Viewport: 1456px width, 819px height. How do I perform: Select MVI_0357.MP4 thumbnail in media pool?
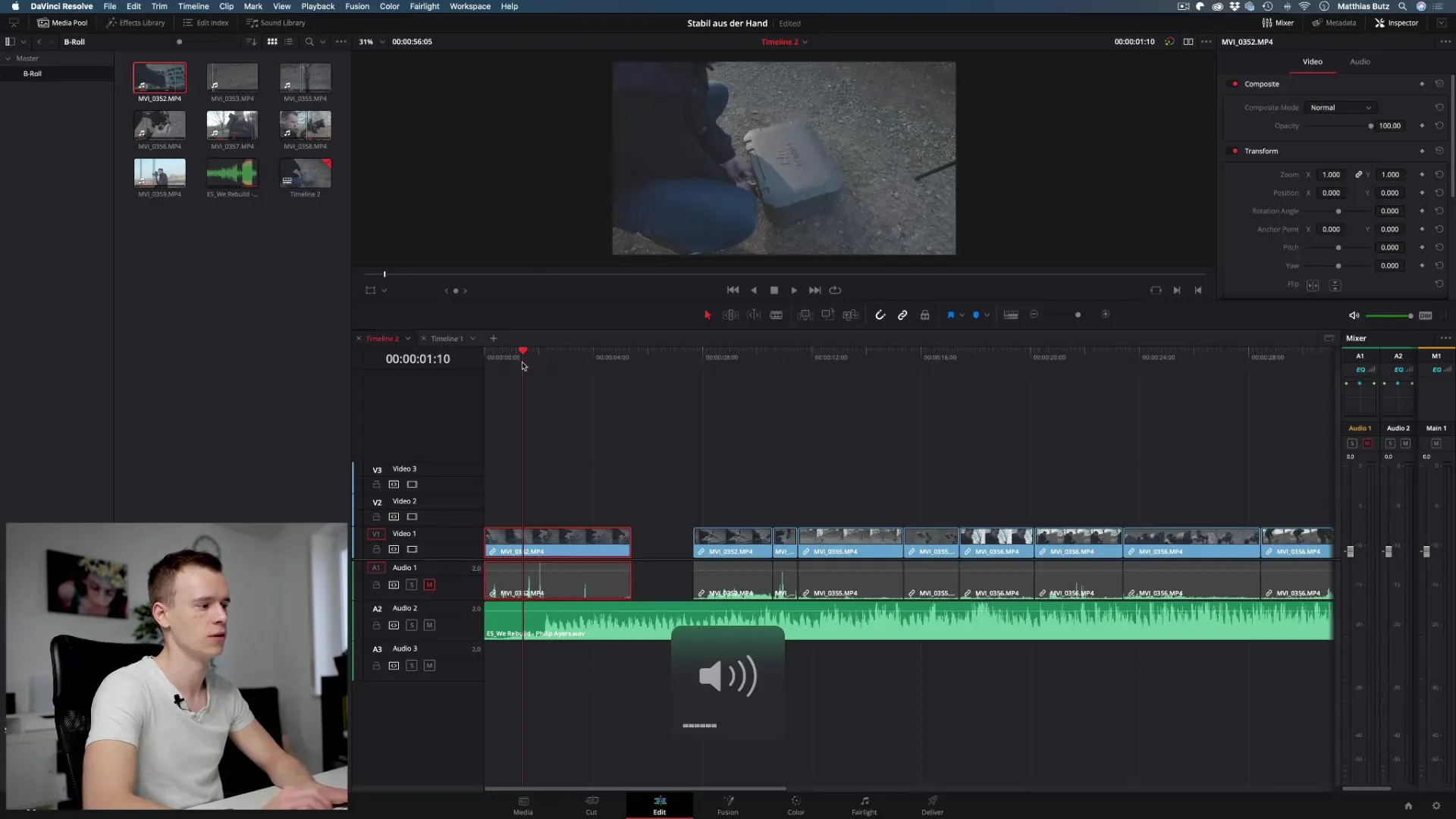[232, 125]
